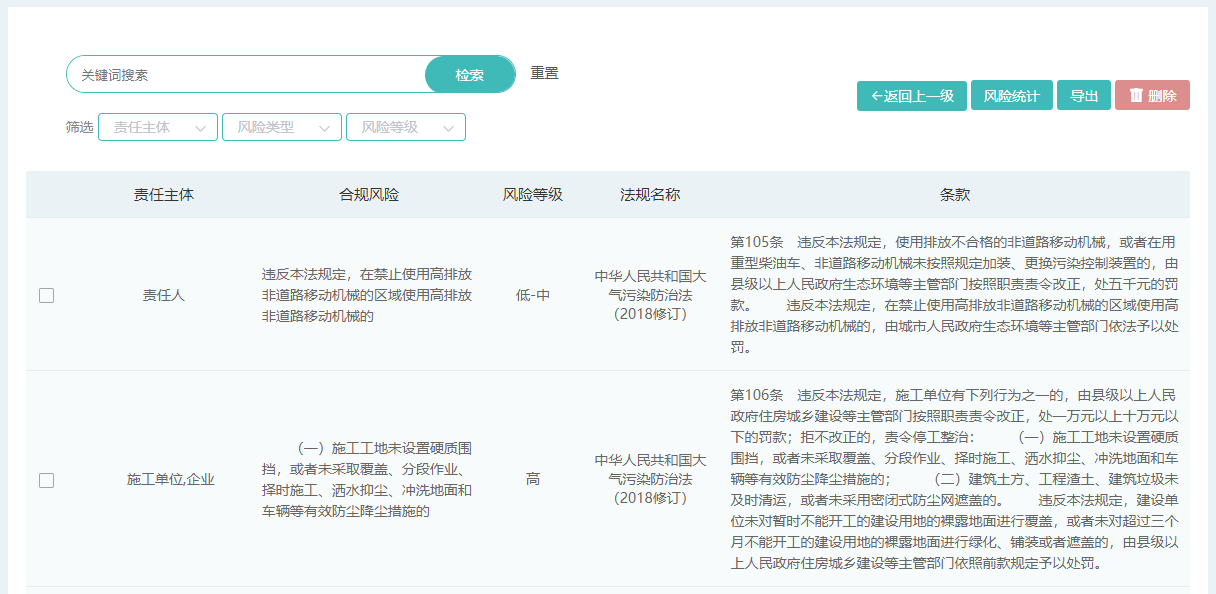Click compliance risk text about 施工工地未设置硬质围挡
This screenshot has height=594, width=1216.
click(367, 480)
